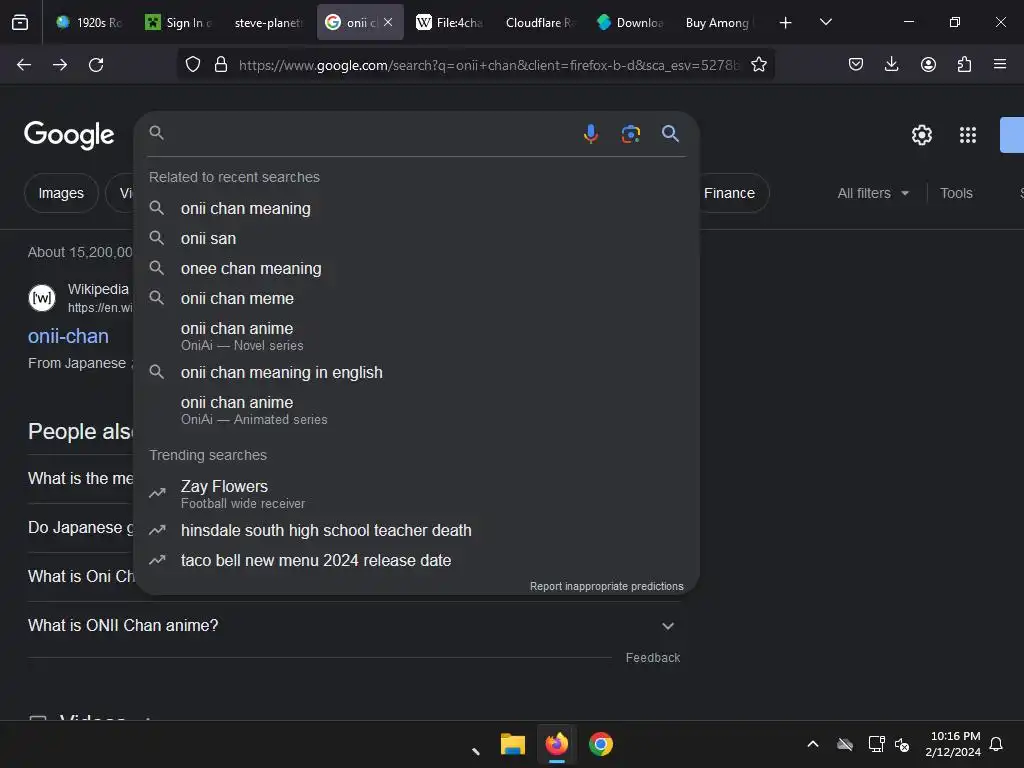Open the Google apps grid
The height and width of the screenshot is (768, 1024).
968,135
